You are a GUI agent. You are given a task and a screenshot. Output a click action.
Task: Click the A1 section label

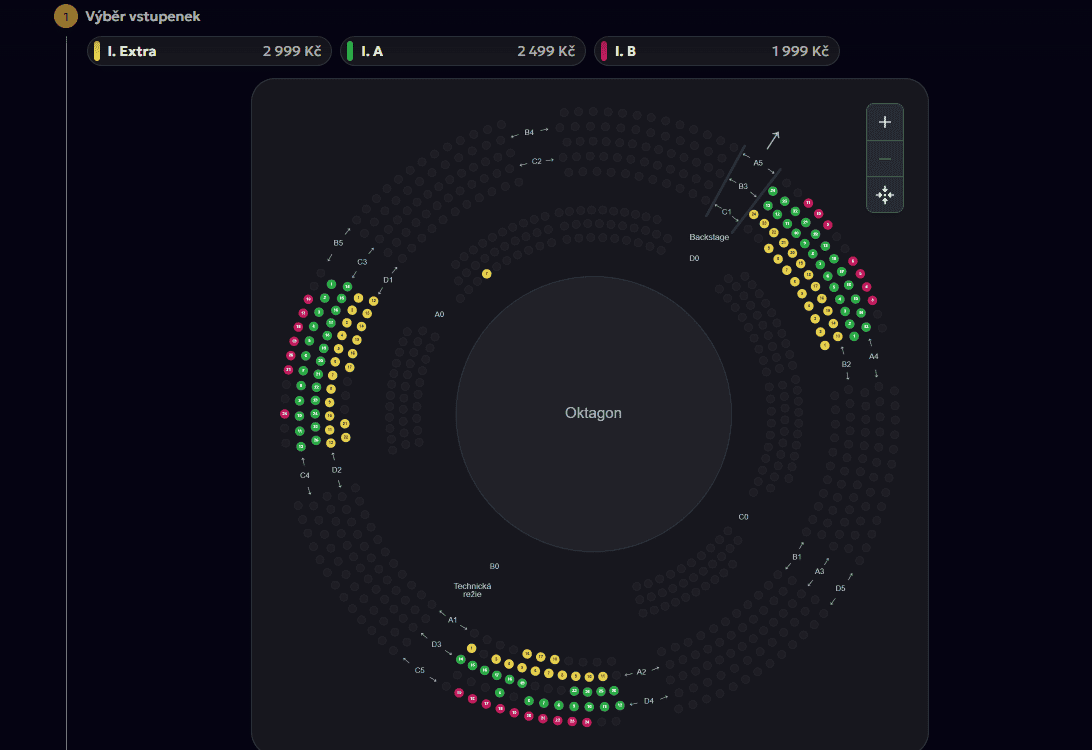point(453,620)
